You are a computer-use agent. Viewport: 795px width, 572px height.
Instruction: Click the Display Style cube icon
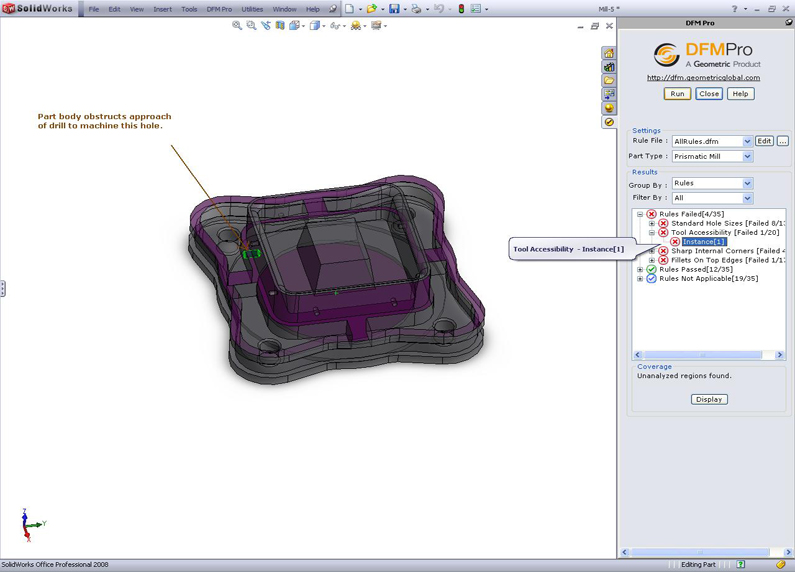(315, 25)
